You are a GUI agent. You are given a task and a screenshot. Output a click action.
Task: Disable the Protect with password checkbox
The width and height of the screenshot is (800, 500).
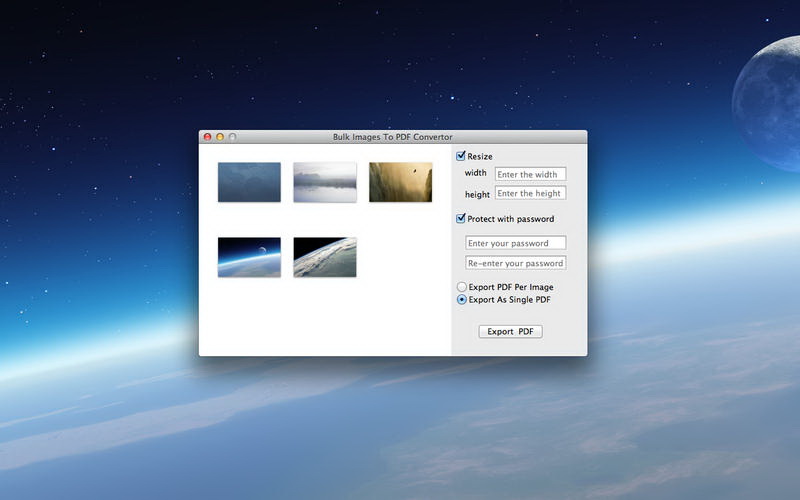(x=461, y=219)
